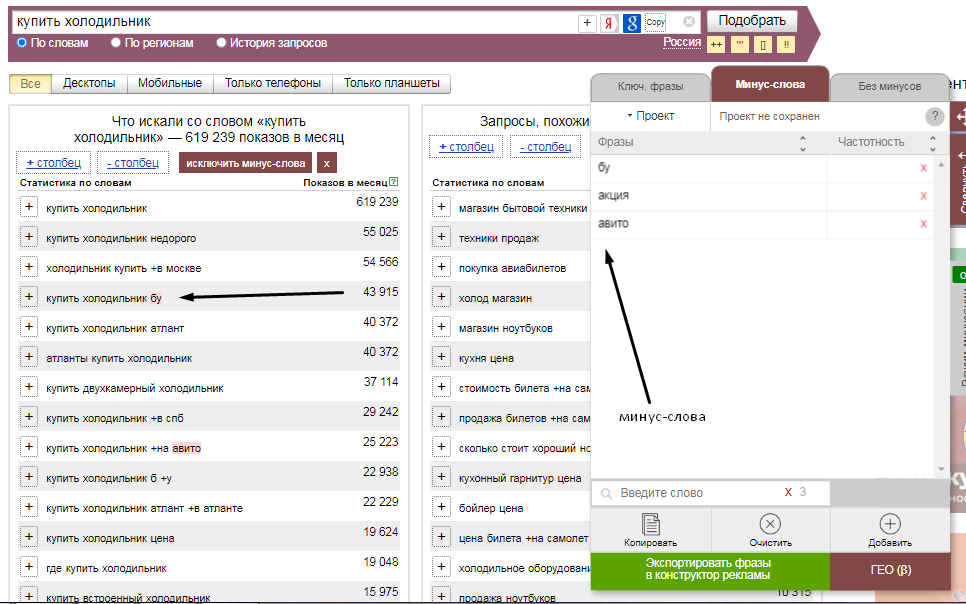Add 'купить холодильник недорого' with its plus button
This screenshot has height=604, width=966.
point(29,238)
